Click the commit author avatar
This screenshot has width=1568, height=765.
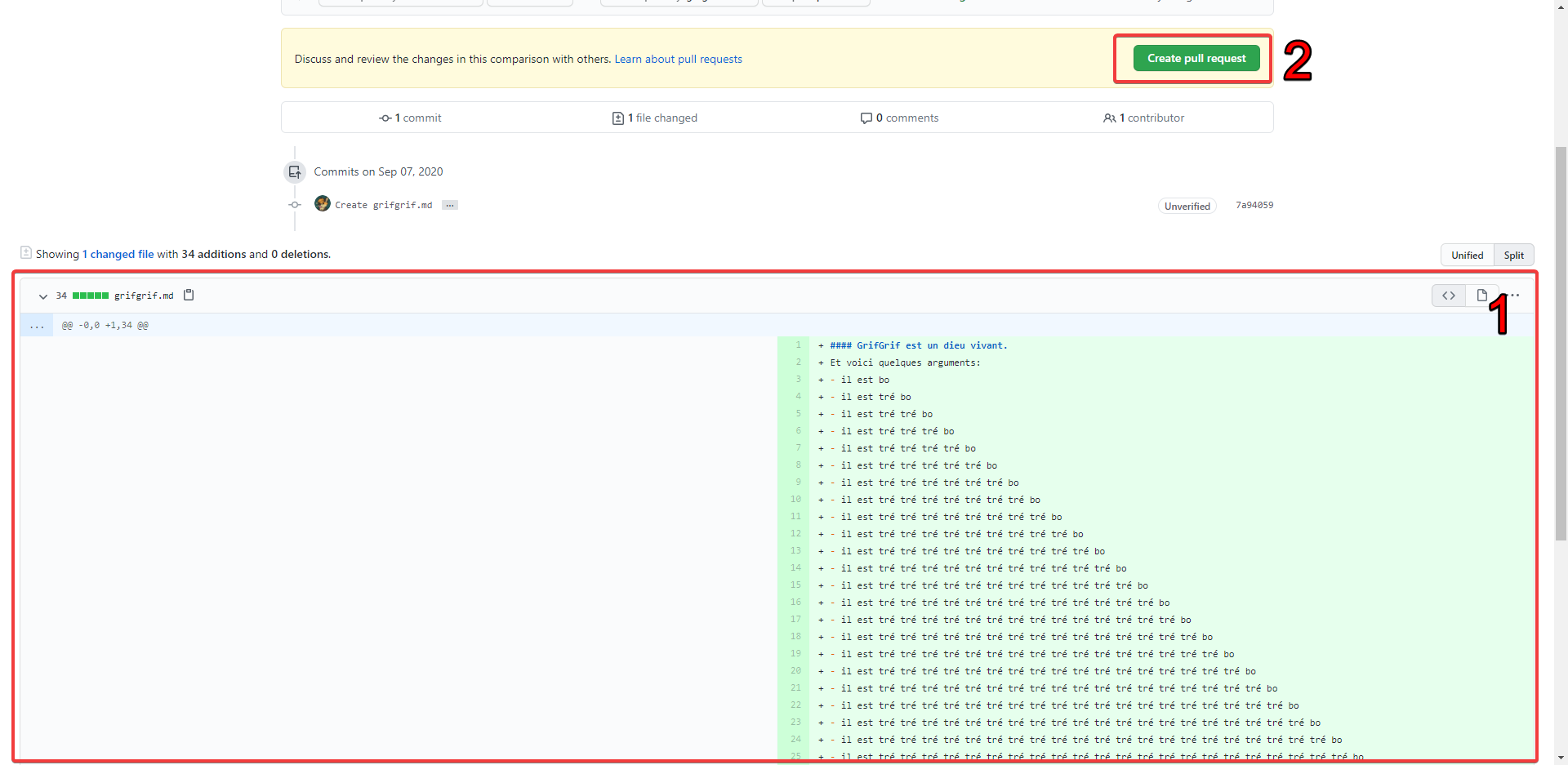pos(323,203)
